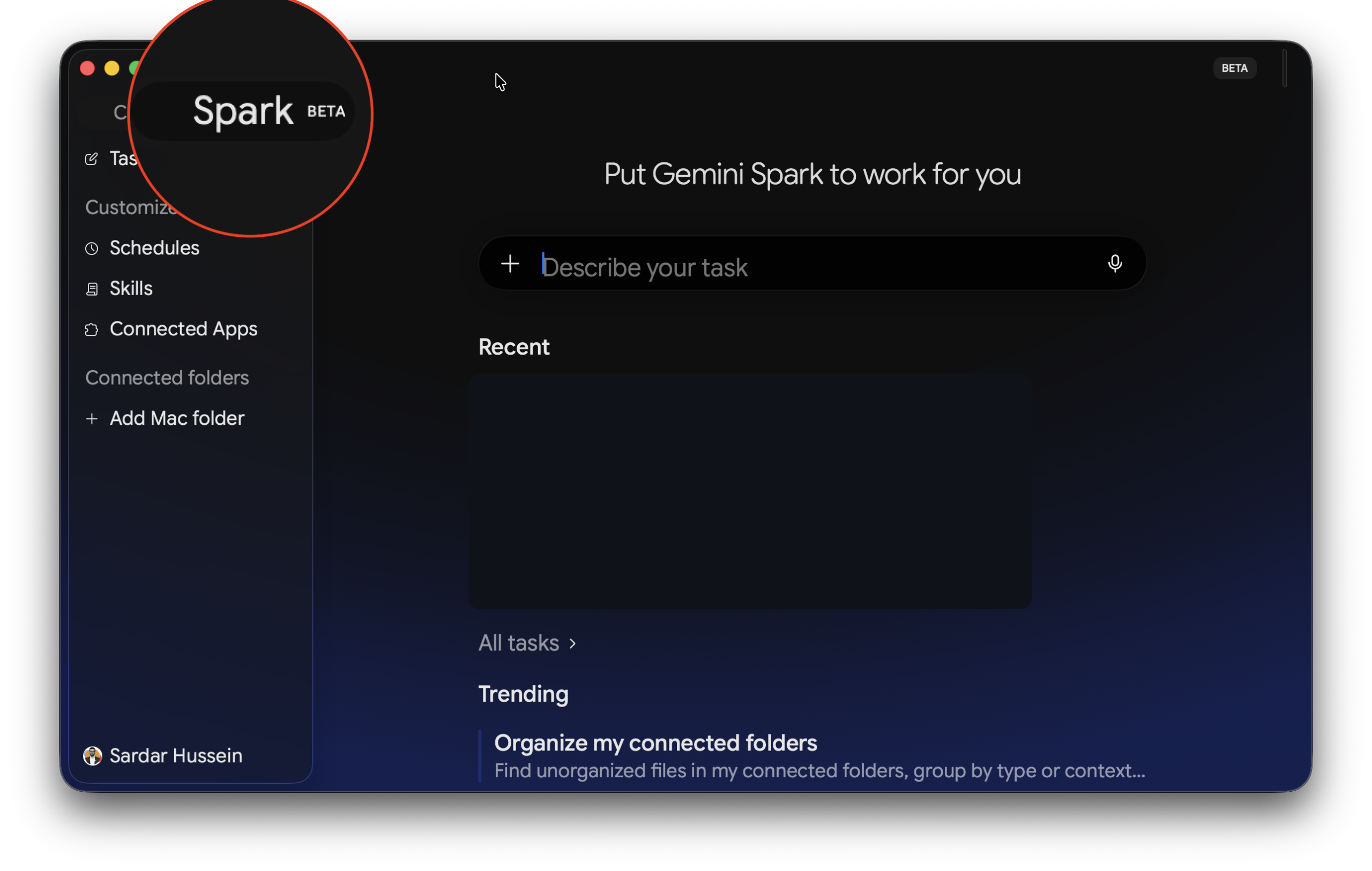Image resolution: width=1372 pixels, height=871 pixels.
Task: Minimize the window with the yellow button
Action: (111, 69)
